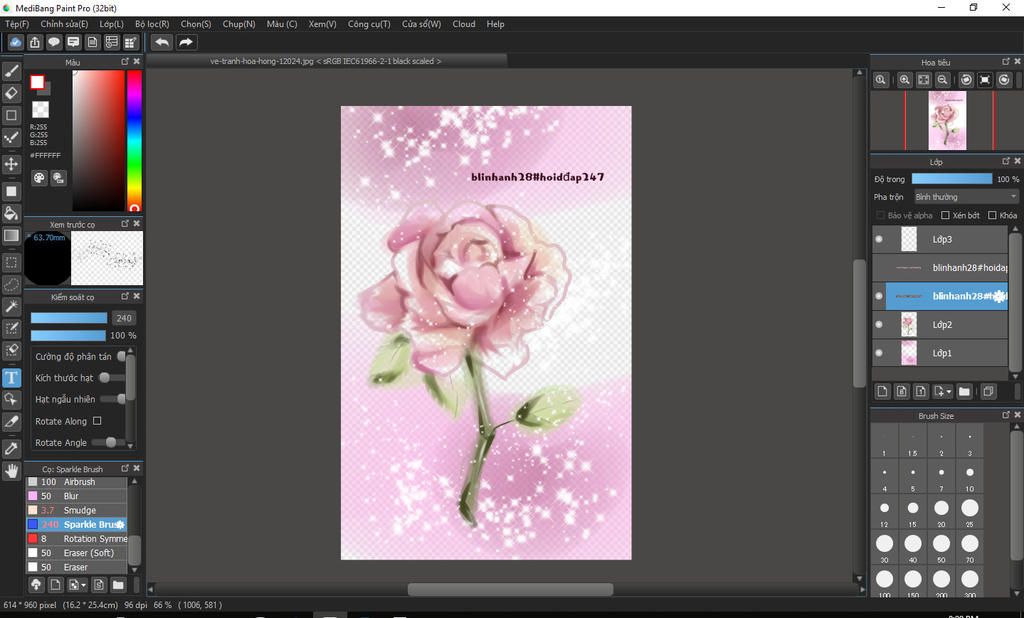
Task: Click the transparent color swatch
Action: click(x=40, y=109)
